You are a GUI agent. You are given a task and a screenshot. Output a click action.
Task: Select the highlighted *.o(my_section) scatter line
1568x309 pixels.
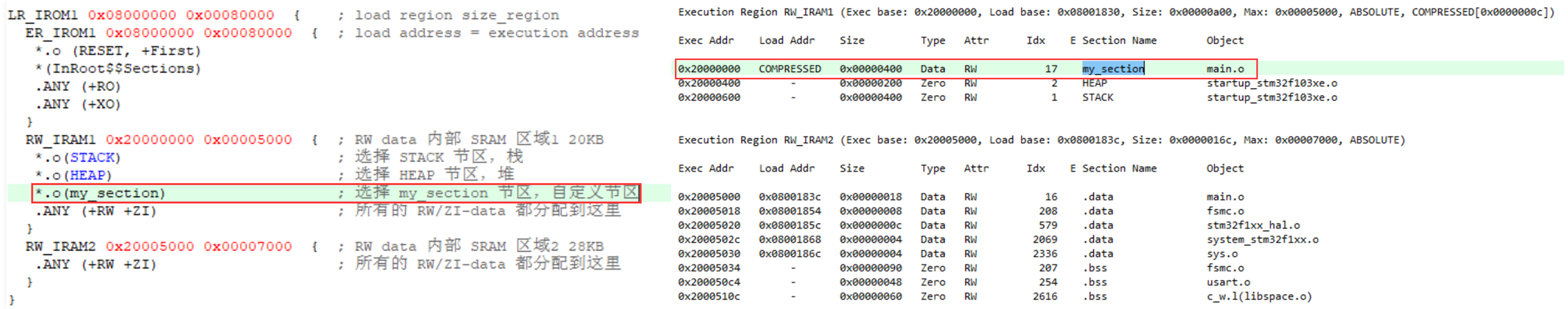tap(100, 193)
